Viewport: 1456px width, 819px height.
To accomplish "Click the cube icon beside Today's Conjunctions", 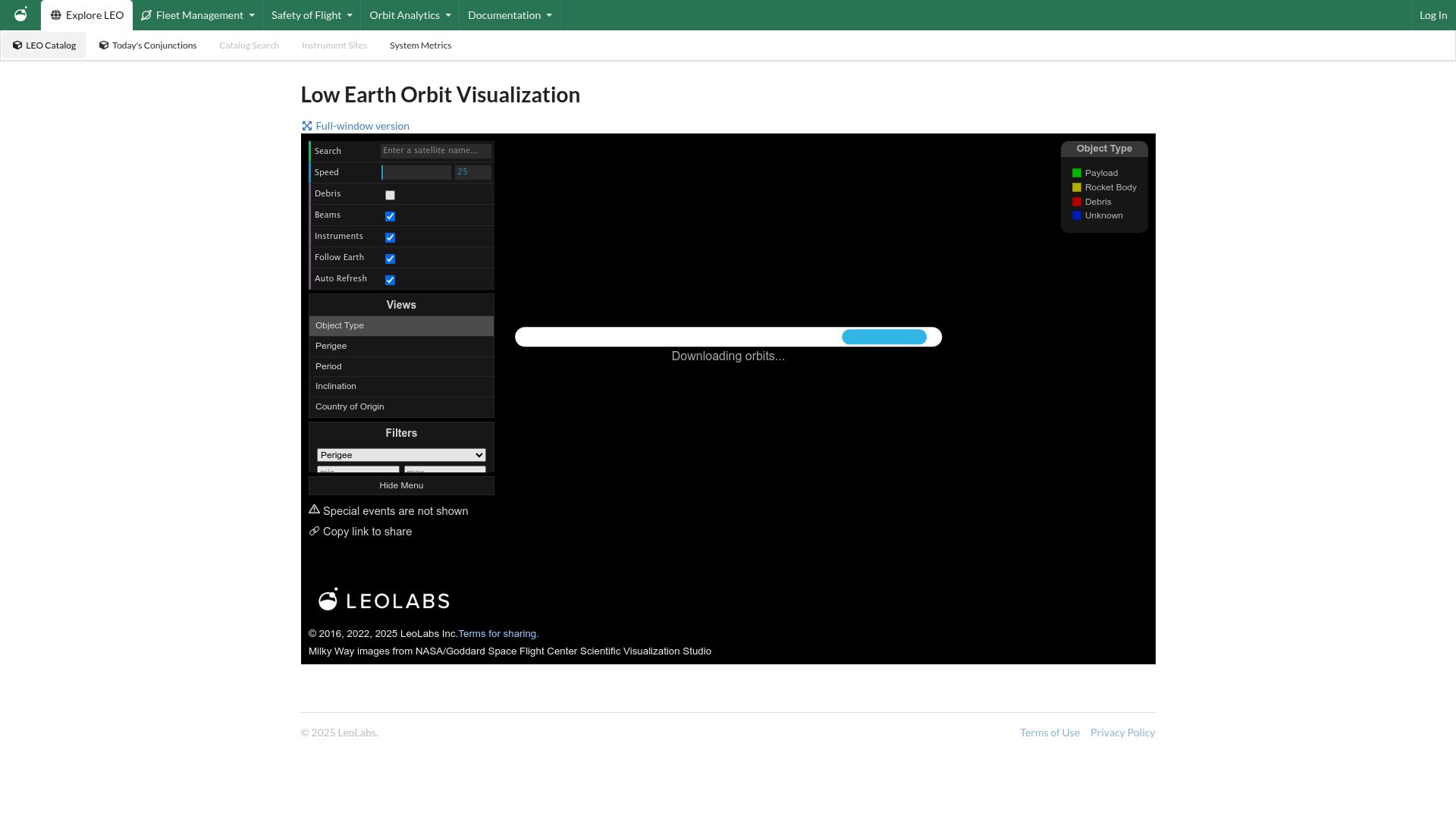I will pos(104,45).
